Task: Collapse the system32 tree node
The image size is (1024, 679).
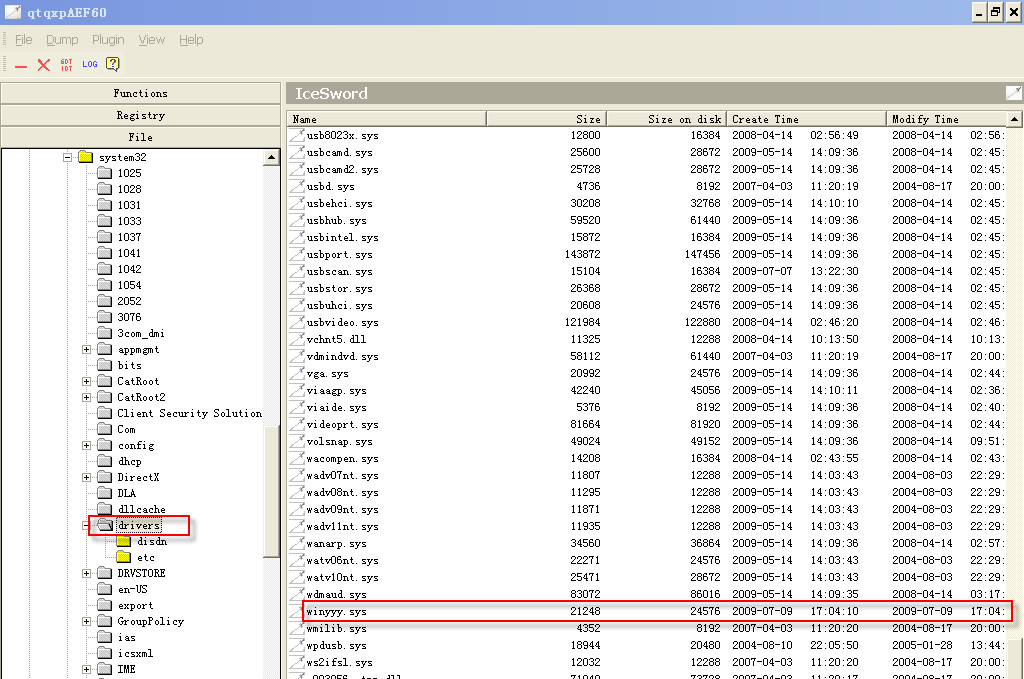Action: click(x=67, y=157)
